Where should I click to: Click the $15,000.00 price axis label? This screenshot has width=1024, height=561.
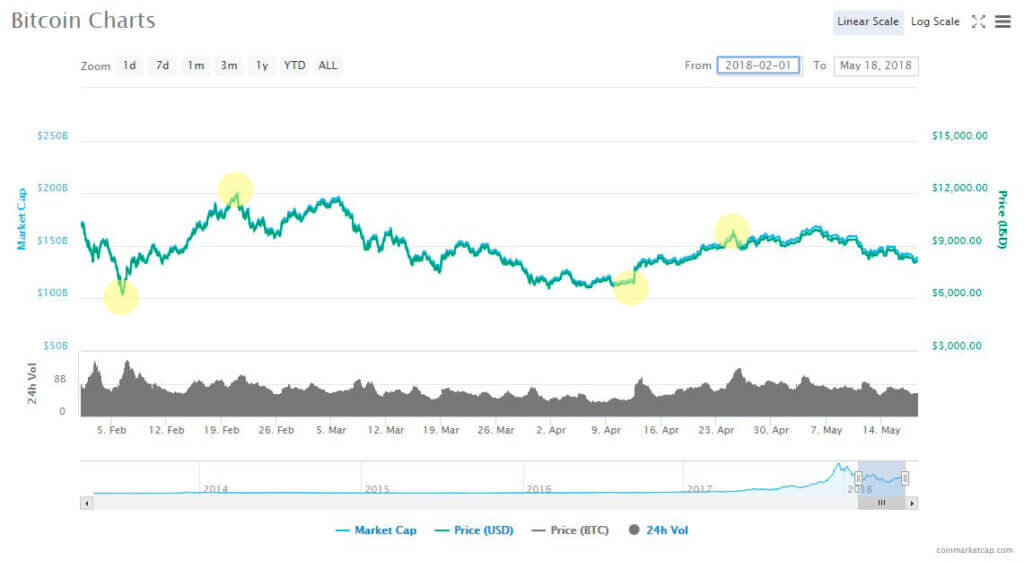[x=960, y=136]
